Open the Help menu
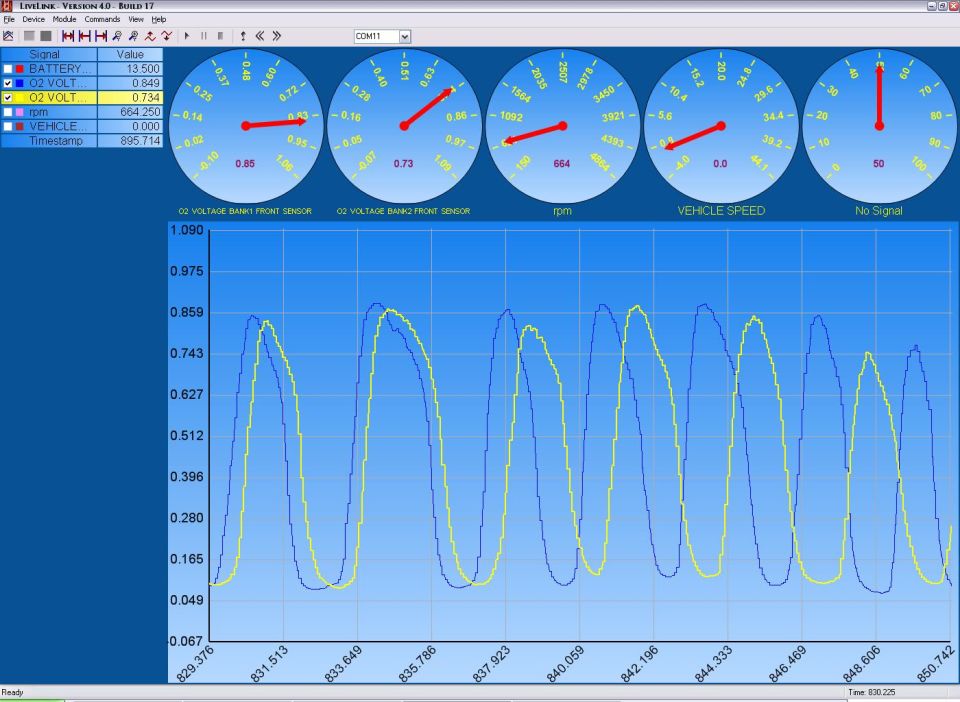This screenshot has height=702, width=960. tap(159, 20)
